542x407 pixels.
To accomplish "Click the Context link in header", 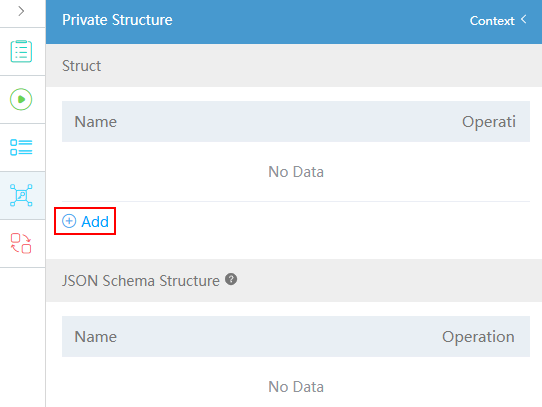I will (492, 21).
